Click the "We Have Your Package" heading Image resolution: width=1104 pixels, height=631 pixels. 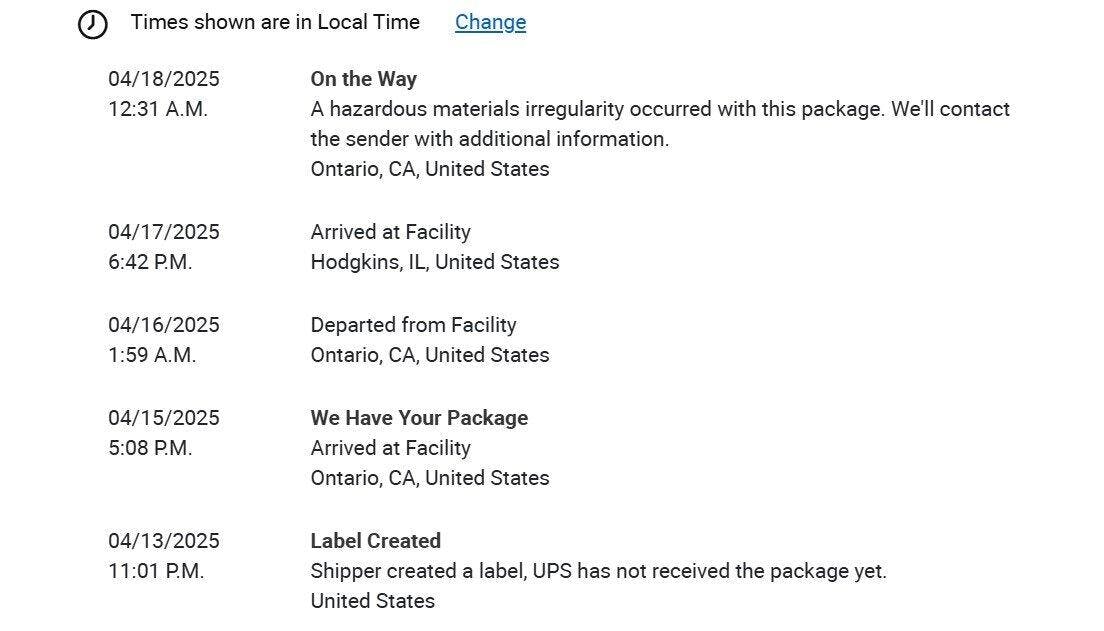click(x=419, y=418)
